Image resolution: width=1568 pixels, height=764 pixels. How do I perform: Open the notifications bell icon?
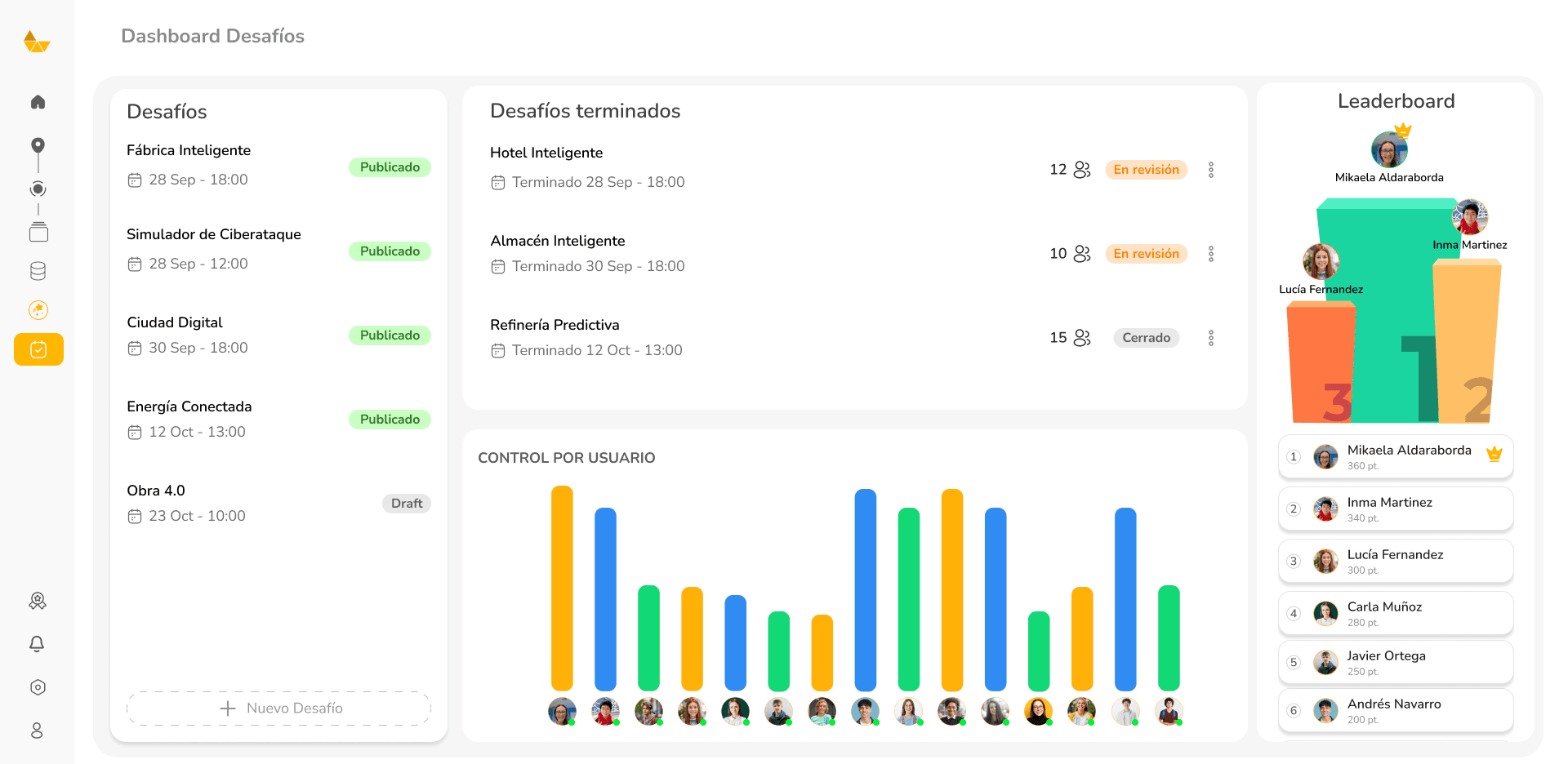[x=38, y=644]
